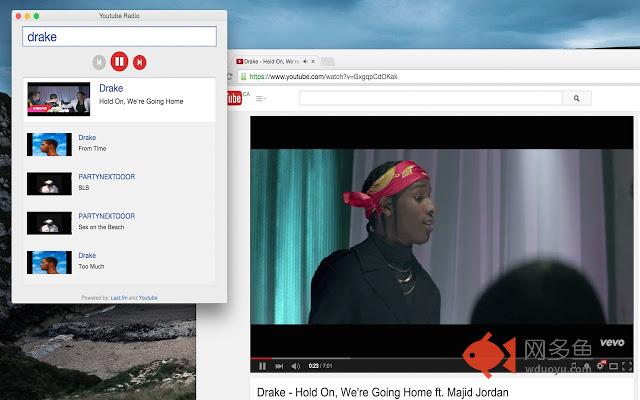Enter fullscreen in YouTube player
640x400 pixels.
click(627, 366)
